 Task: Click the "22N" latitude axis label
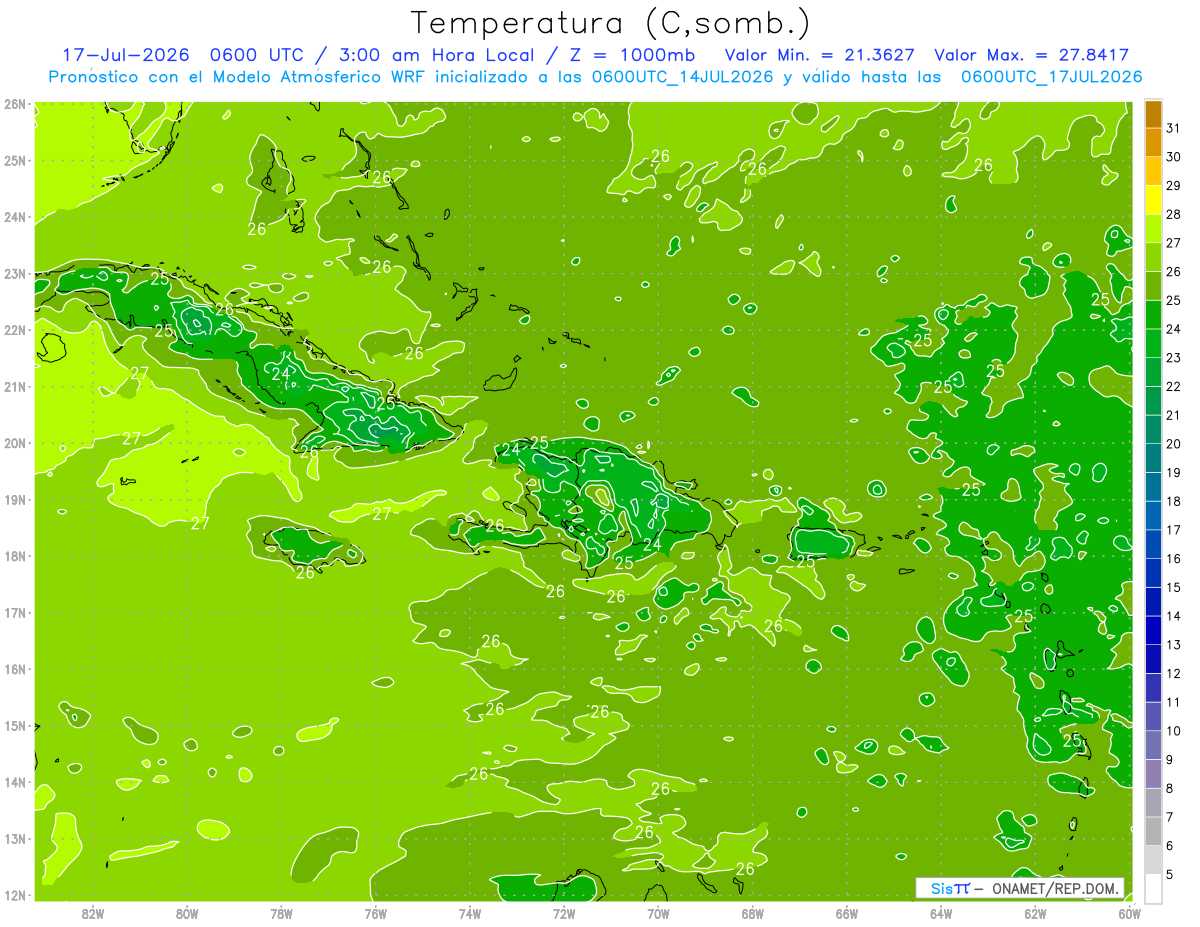click(15, 330)
